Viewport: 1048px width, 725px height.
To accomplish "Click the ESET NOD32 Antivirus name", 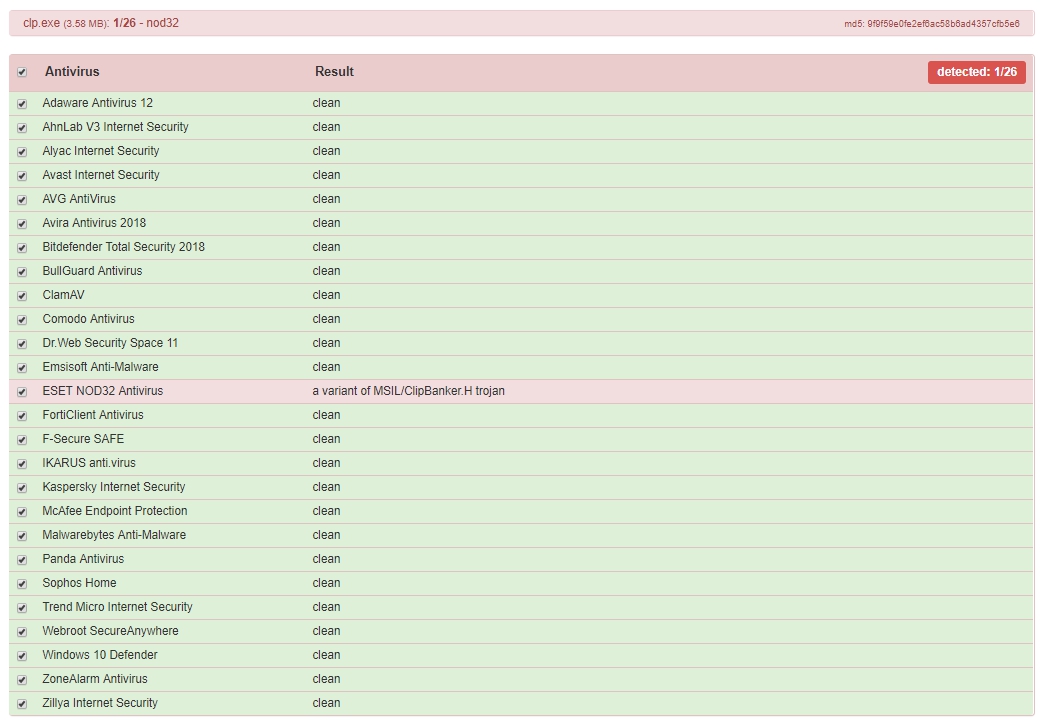I will pos(103,391).
